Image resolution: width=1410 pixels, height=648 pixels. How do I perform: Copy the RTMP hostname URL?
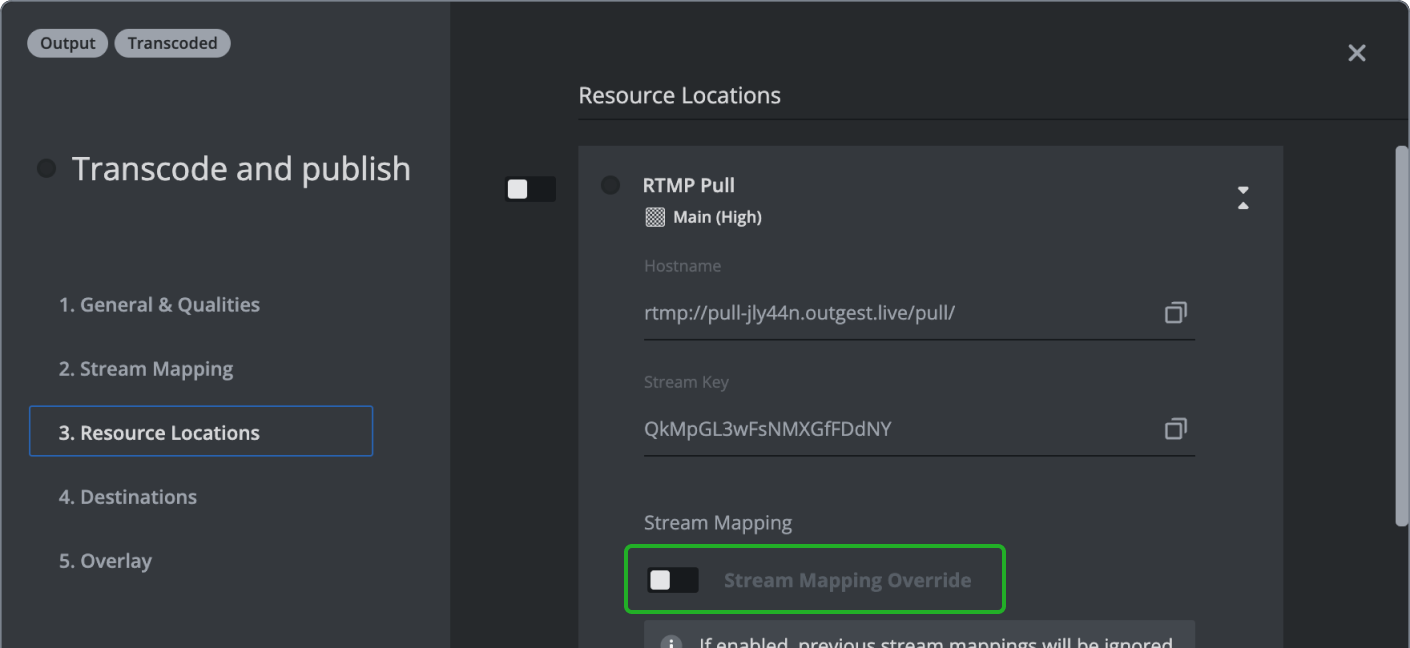coord(1175,313)
